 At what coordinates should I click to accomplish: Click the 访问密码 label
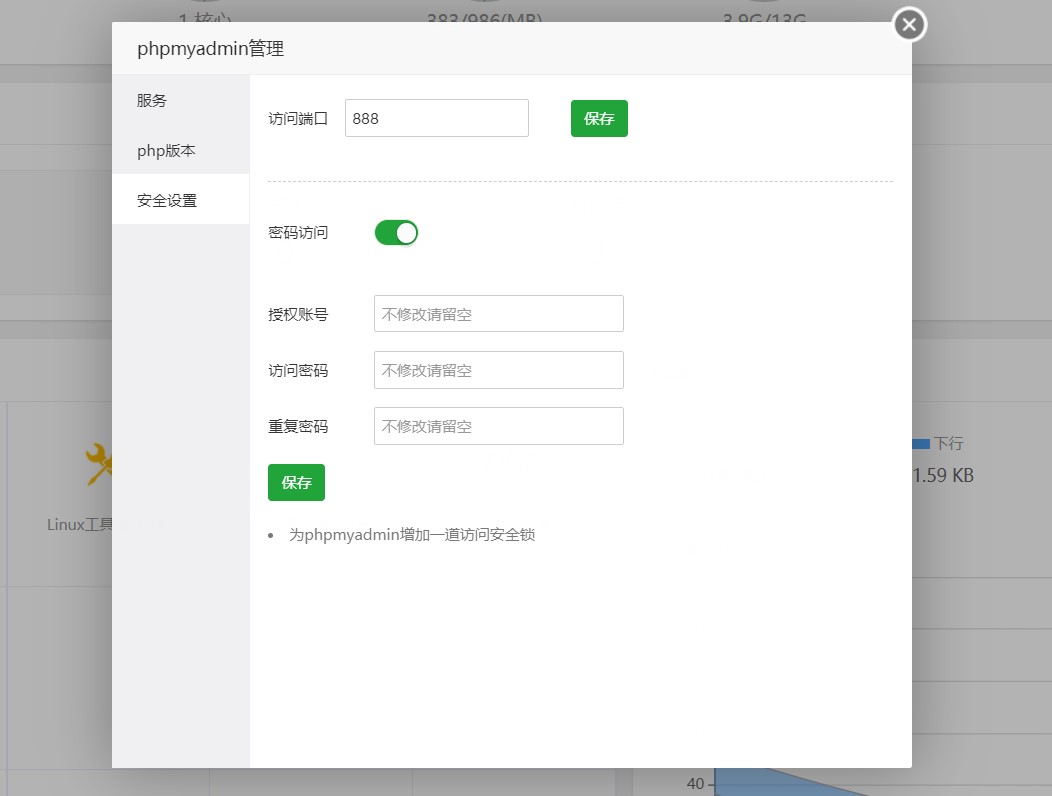(x=298, y=370)
